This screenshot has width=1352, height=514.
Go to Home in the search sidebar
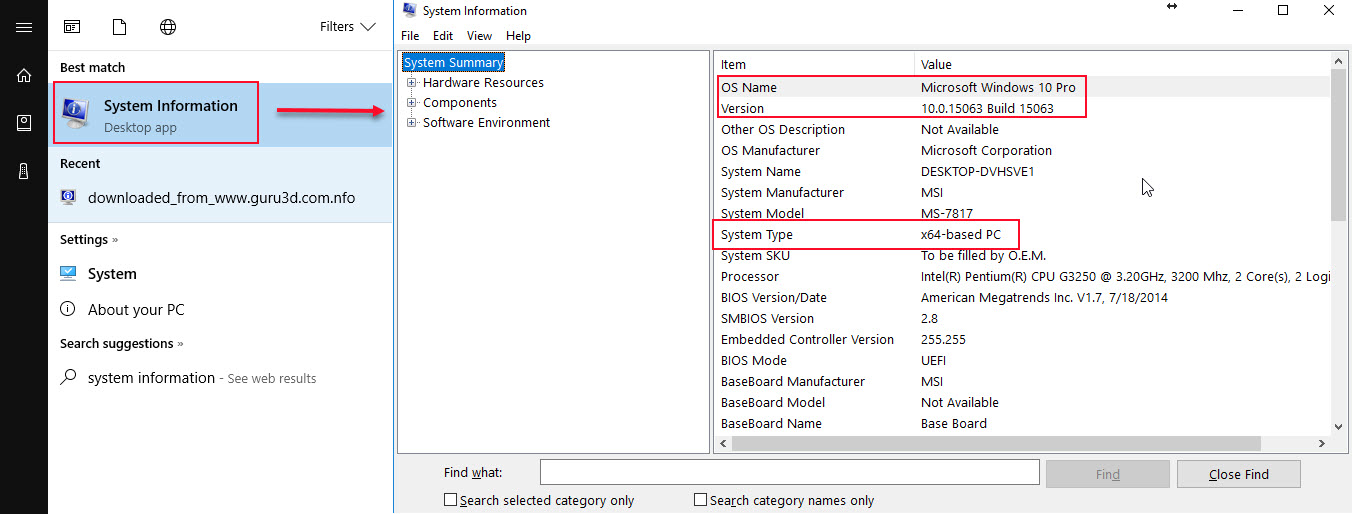click(24, 75)
